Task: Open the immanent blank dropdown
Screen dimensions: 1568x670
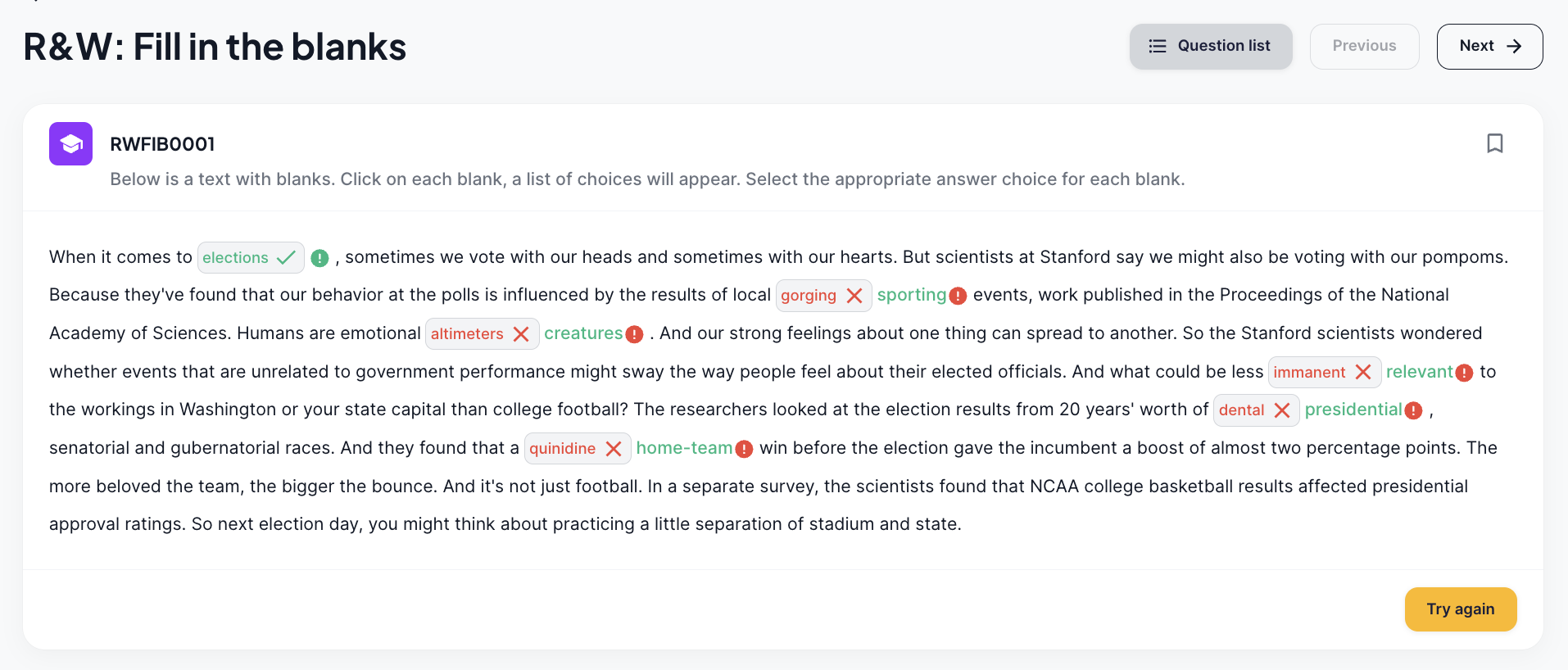Action: click(x=1325, y=372)
